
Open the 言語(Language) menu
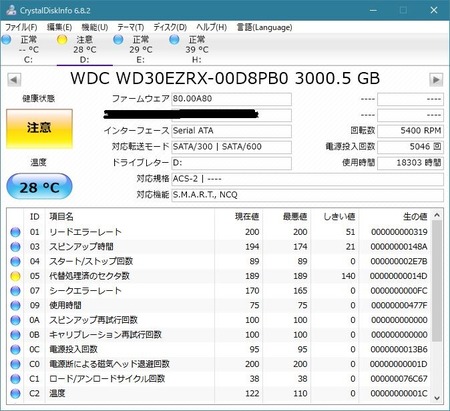264,27
